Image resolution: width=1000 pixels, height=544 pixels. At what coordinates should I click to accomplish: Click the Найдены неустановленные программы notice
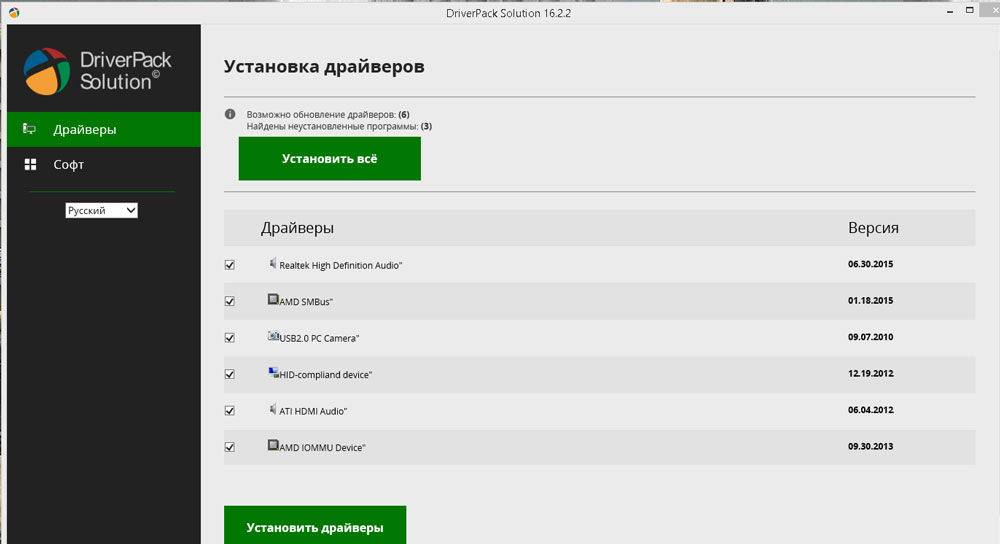339,126
